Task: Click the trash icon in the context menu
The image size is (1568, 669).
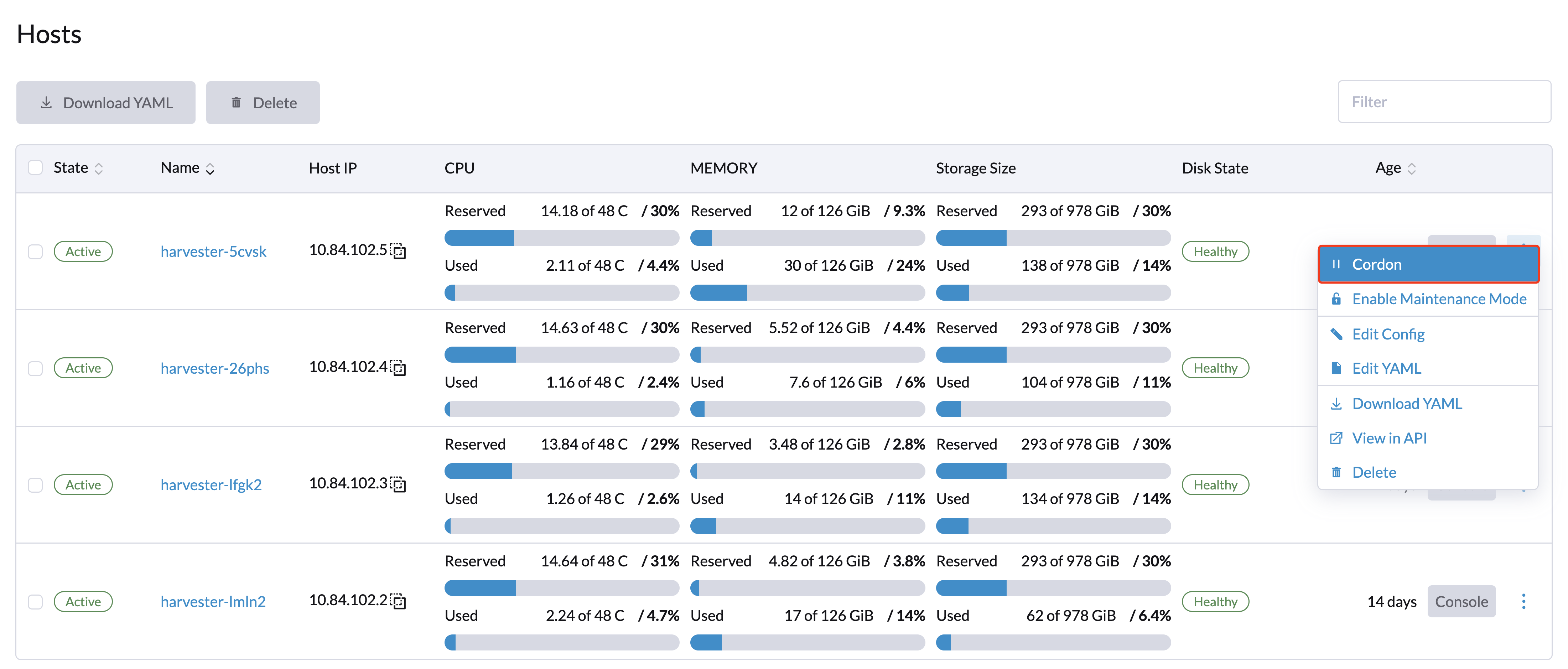Action: click(1336, 472)
